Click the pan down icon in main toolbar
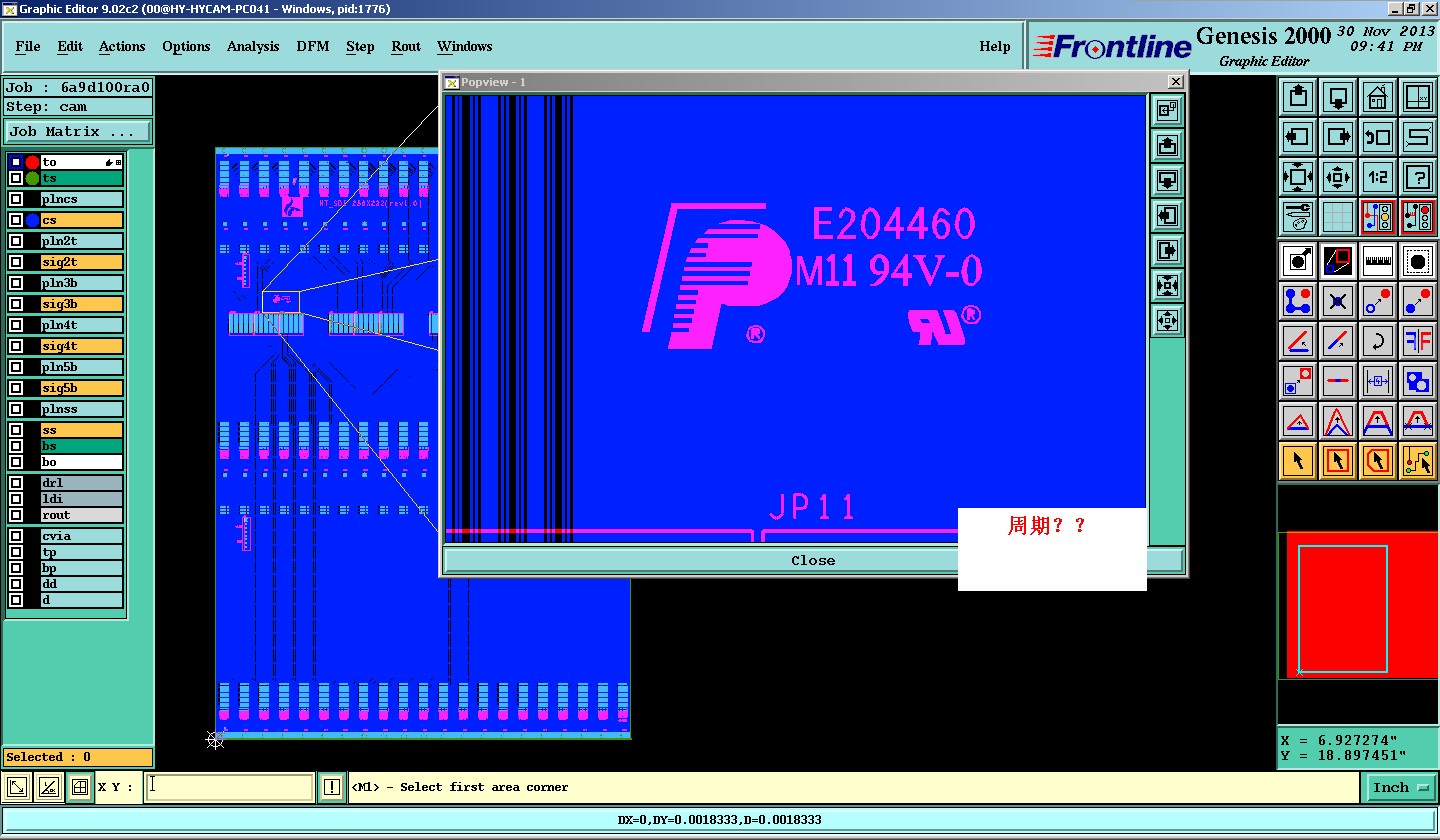 [1338, 98]
